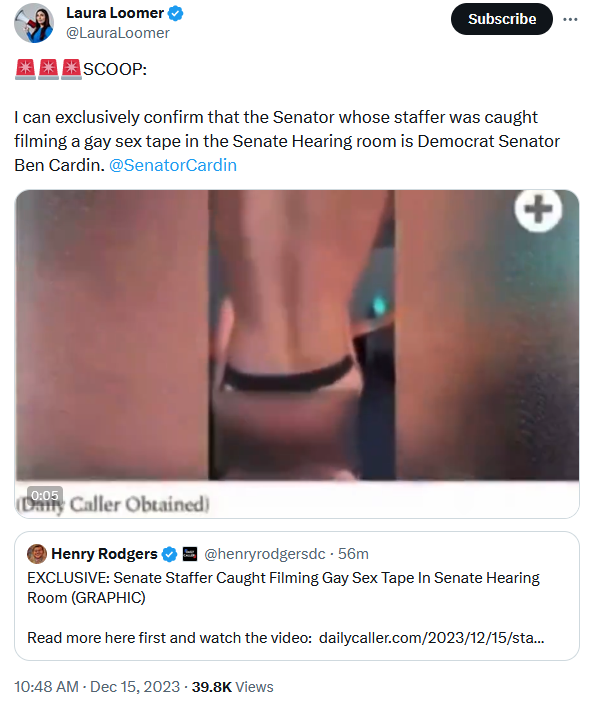Viewport: 593px width, 706px height.
Task: Open the @SenatorCardin mention
Action: (173, 165)
